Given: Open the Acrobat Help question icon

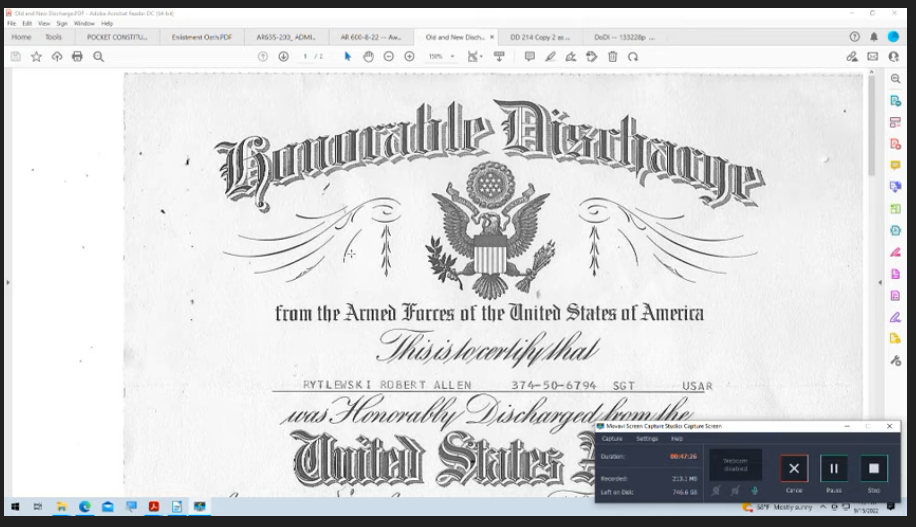Looking at the screenshot, I should pyautogui.click(x=855, y=37).
